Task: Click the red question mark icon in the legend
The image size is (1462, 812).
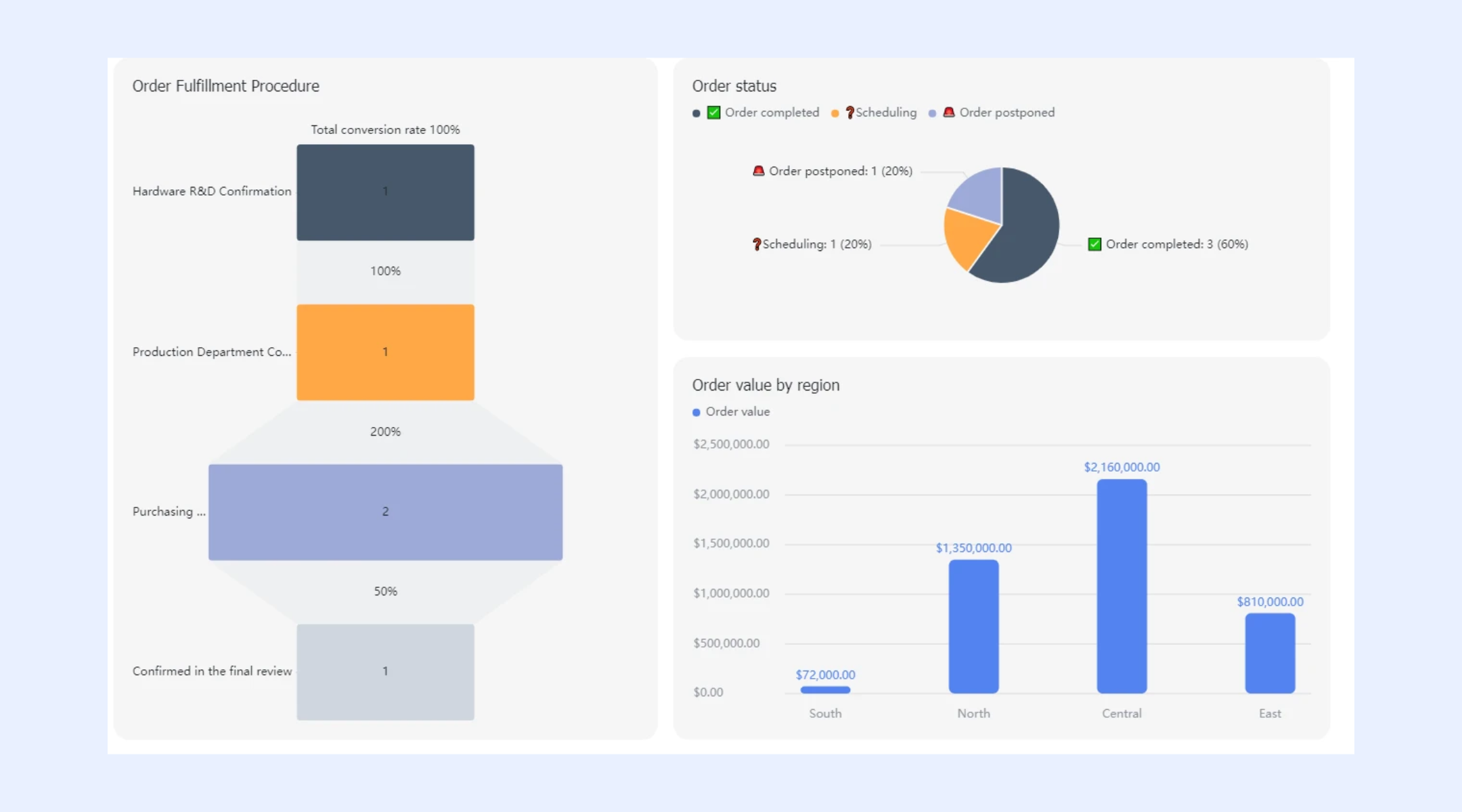Action: [x=849, y=112]
